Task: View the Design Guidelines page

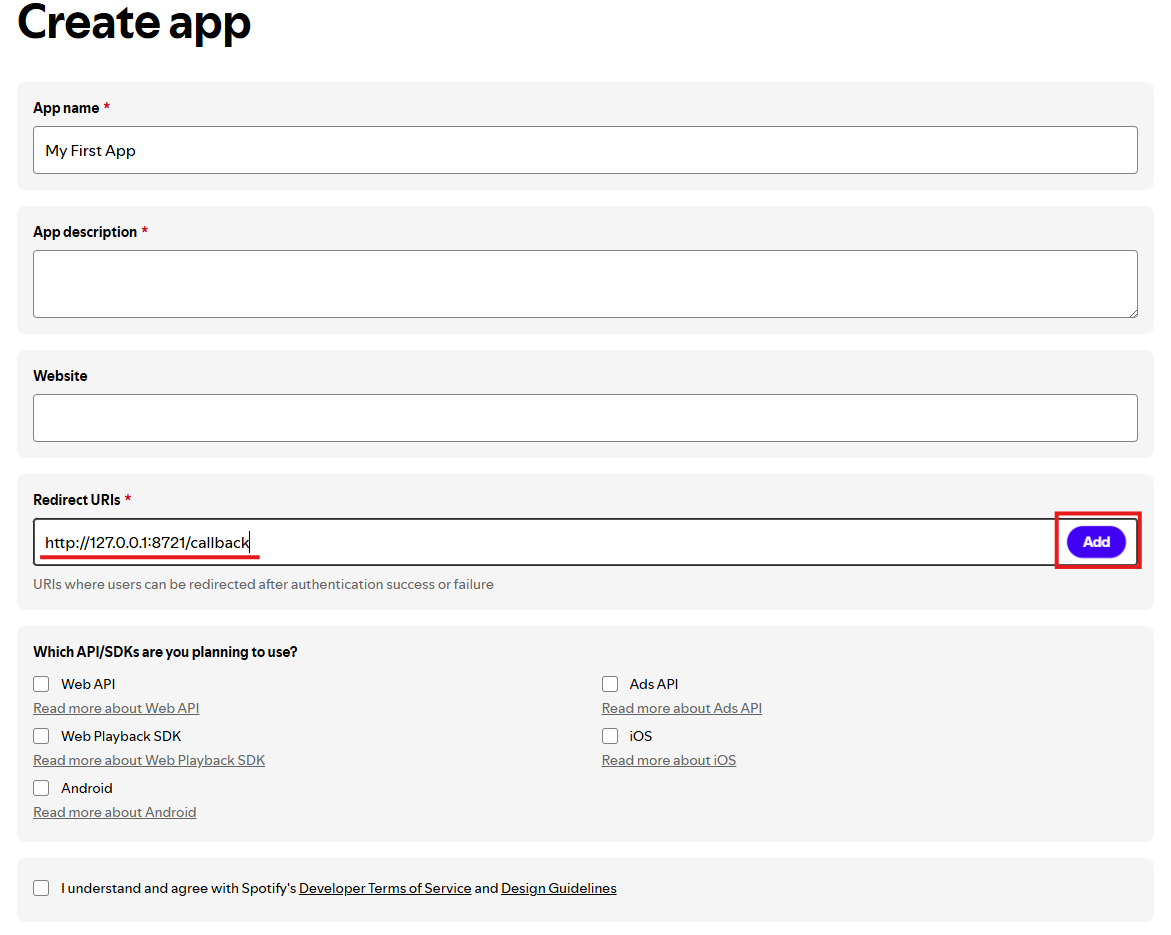Action: point(558,887)
